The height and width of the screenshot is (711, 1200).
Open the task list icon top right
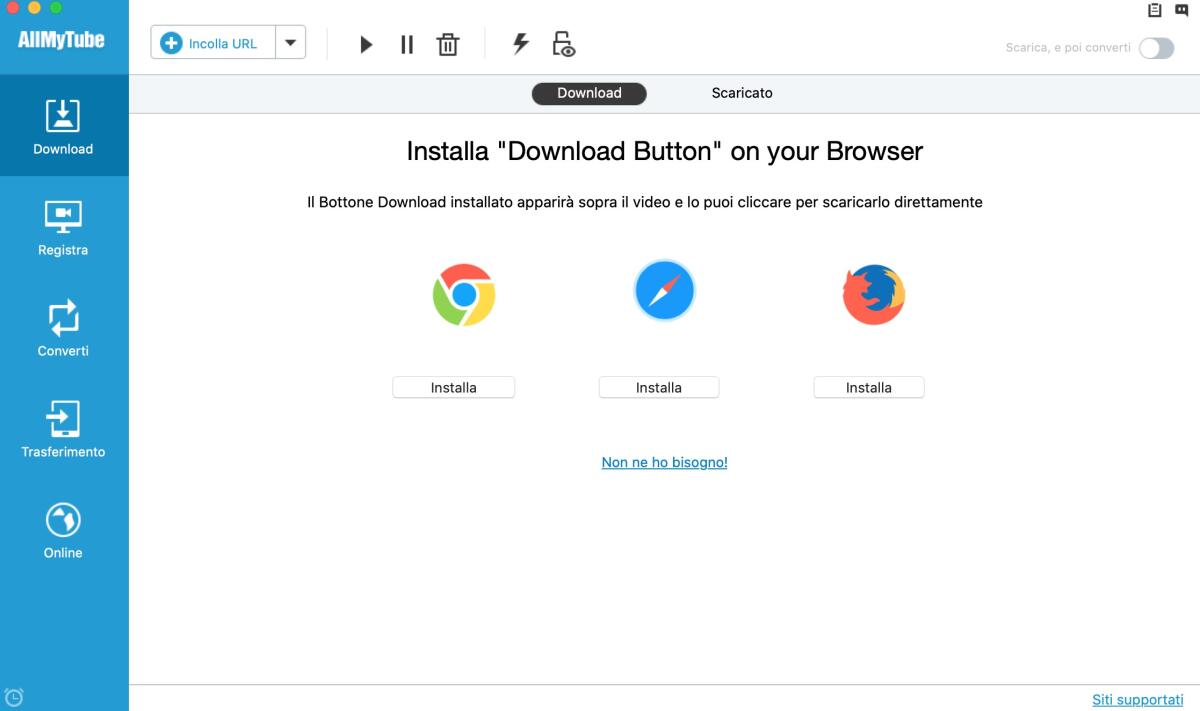coord(1153,10)
